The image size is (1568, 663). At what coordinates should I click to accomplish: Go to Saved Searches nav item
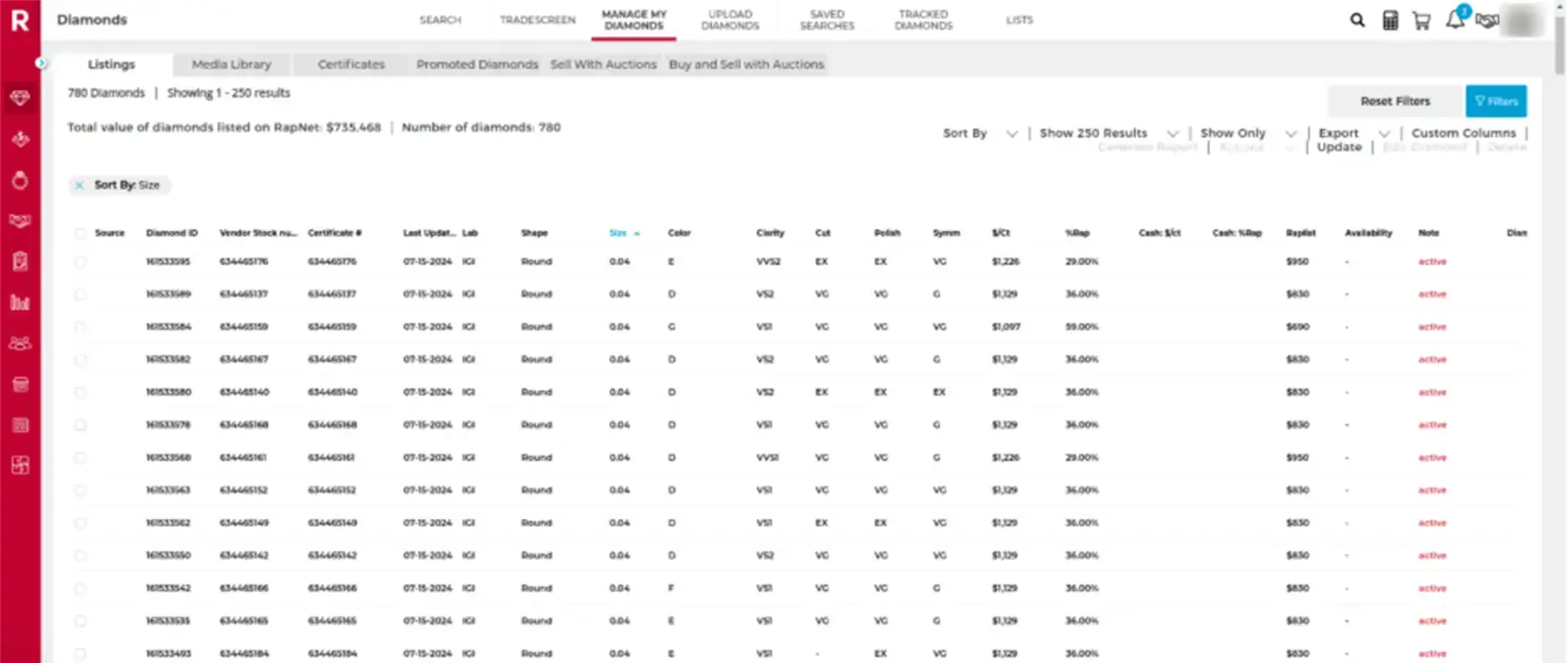pos(827,20)
